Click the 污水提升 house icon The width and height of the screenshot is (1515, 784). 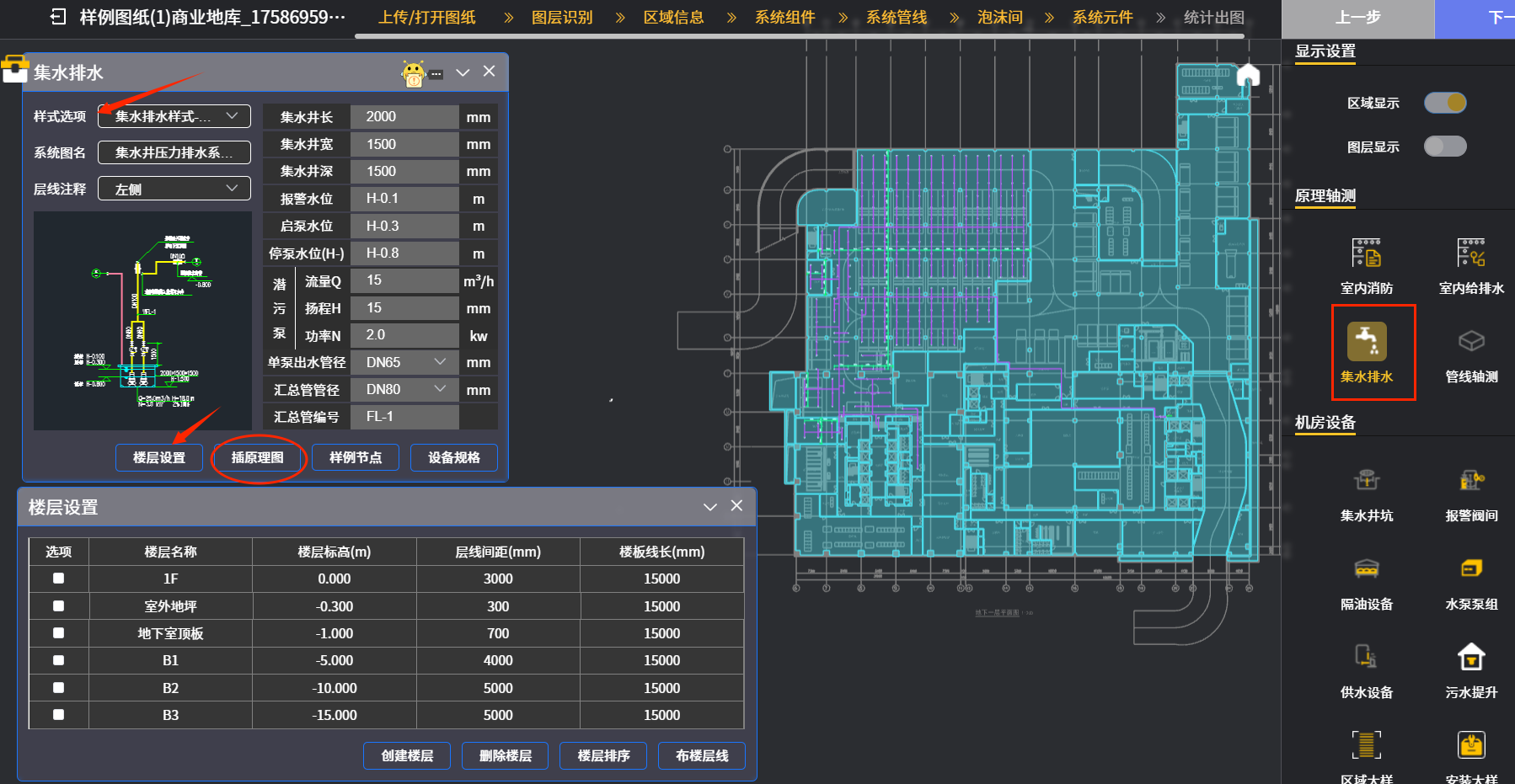click(x=1470, y=658)
